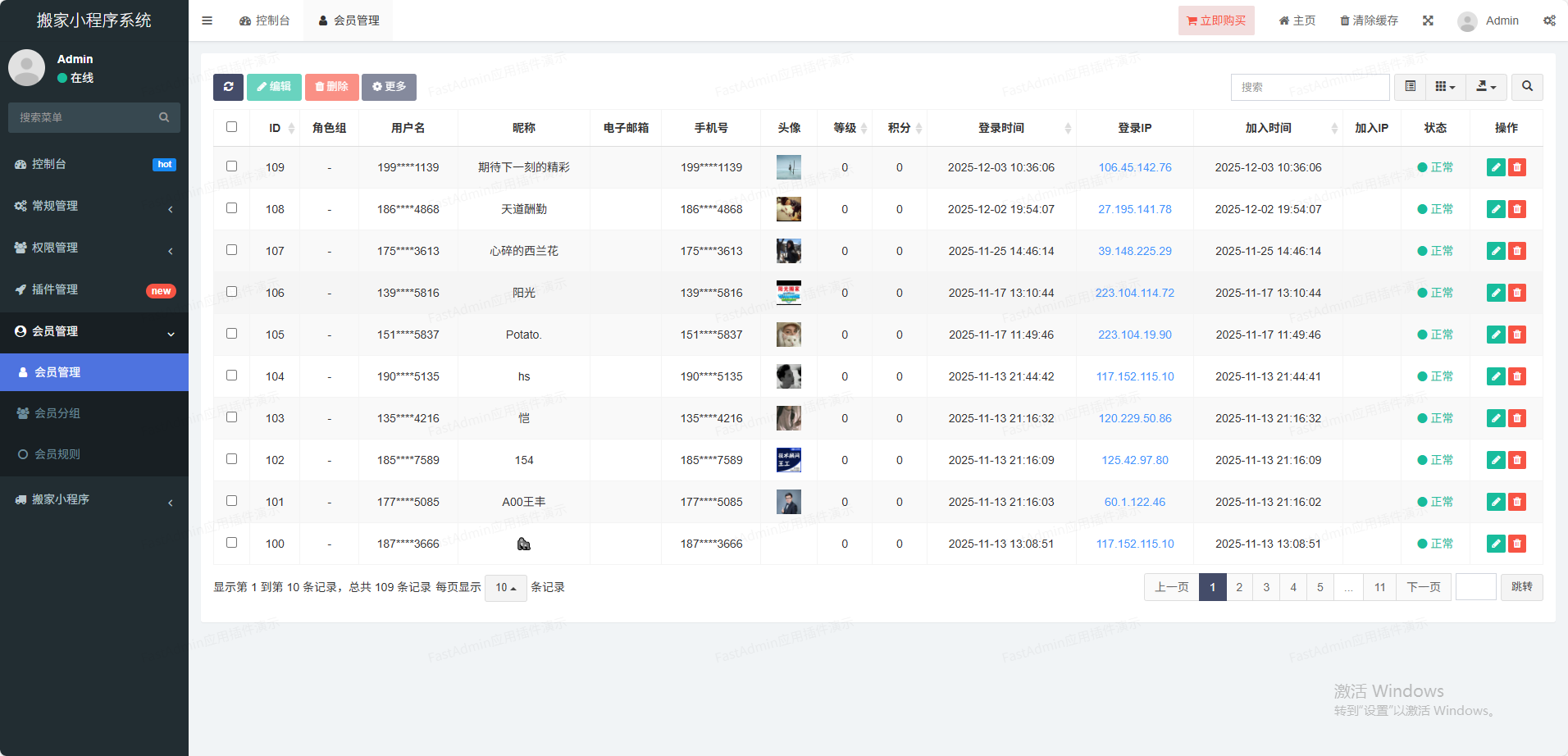
Task: Click the red delete icon for ID 105
Action: (1516, 335)
